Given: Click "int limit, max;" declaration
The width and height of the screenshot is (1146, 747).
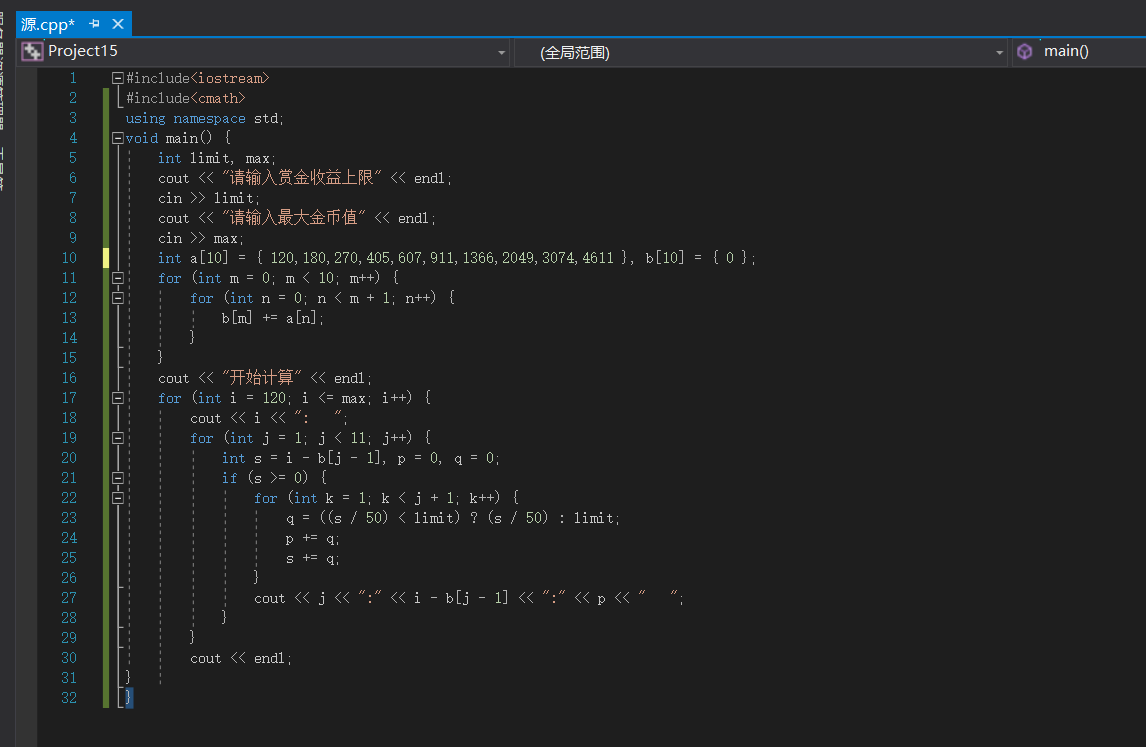Looking at the screenshot, I should pyautogui.click(x=216, y=158).
